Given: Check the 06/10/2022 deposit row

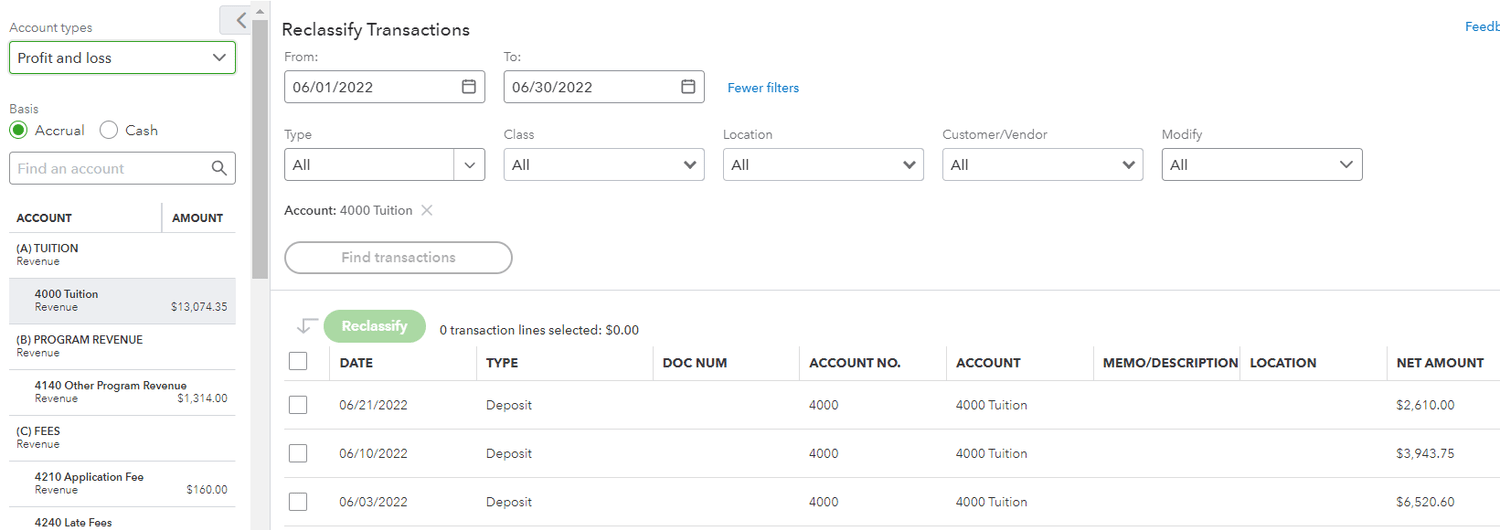Looking at the screenshot, I should coord(298,453).
